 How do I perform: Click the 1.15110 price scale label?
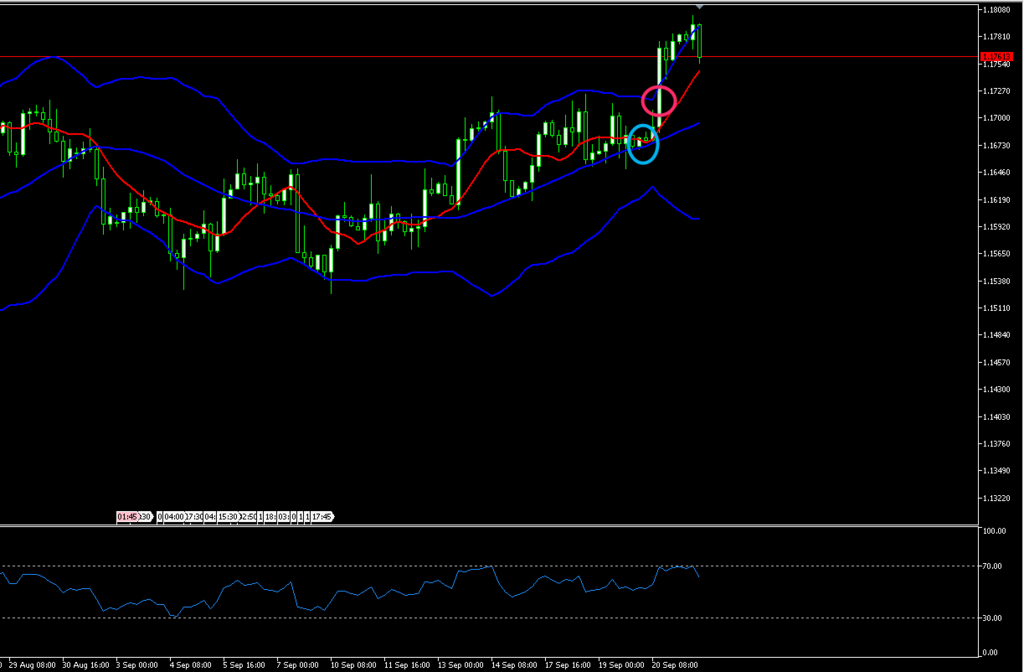(997, 308)
